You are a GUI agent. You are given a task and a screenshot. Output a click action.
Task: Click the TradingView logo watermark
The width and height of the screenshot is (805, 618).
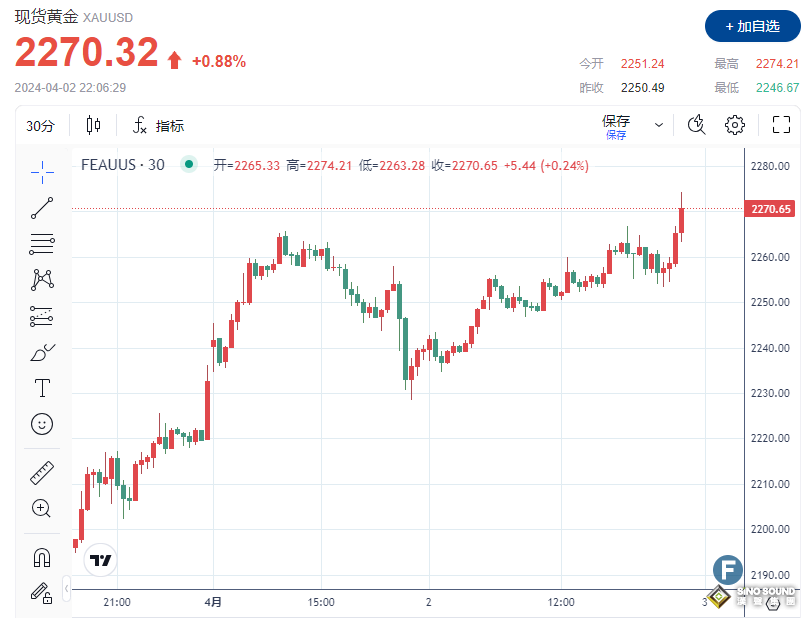click(x=100, y=560)
